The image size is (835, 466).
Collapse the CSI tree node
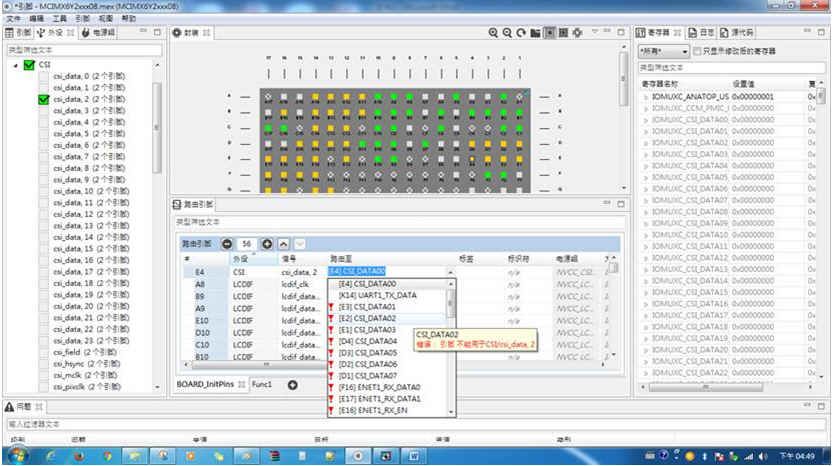(x=15, y=66)
